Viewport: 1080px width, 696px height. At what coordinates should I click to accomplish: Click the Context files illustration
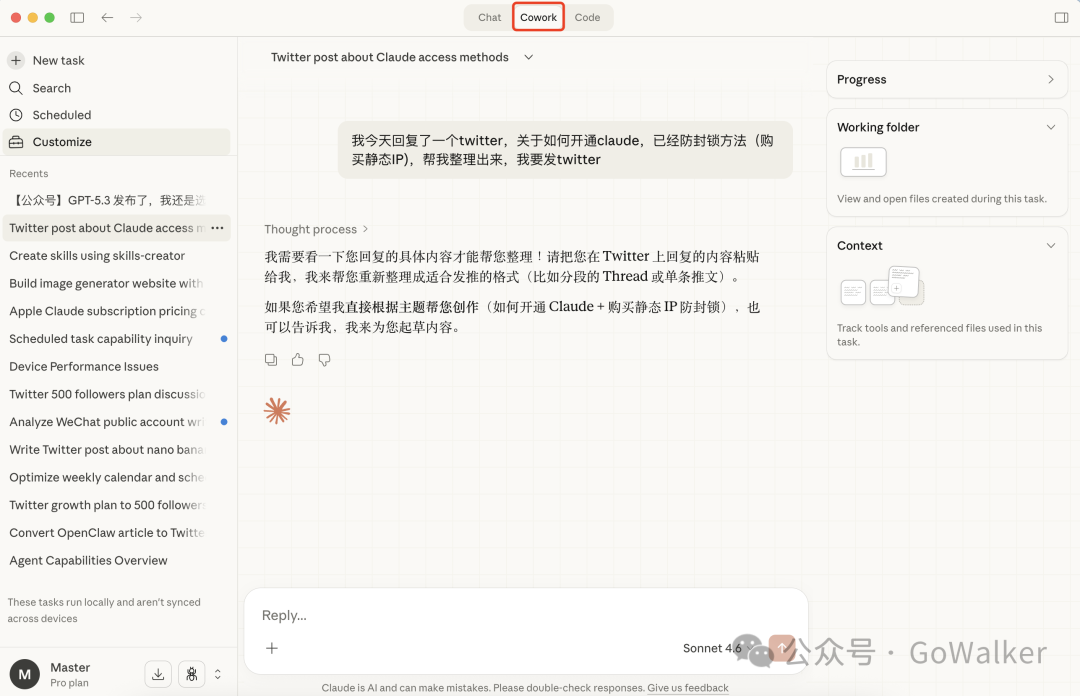[x=882, y=286]
